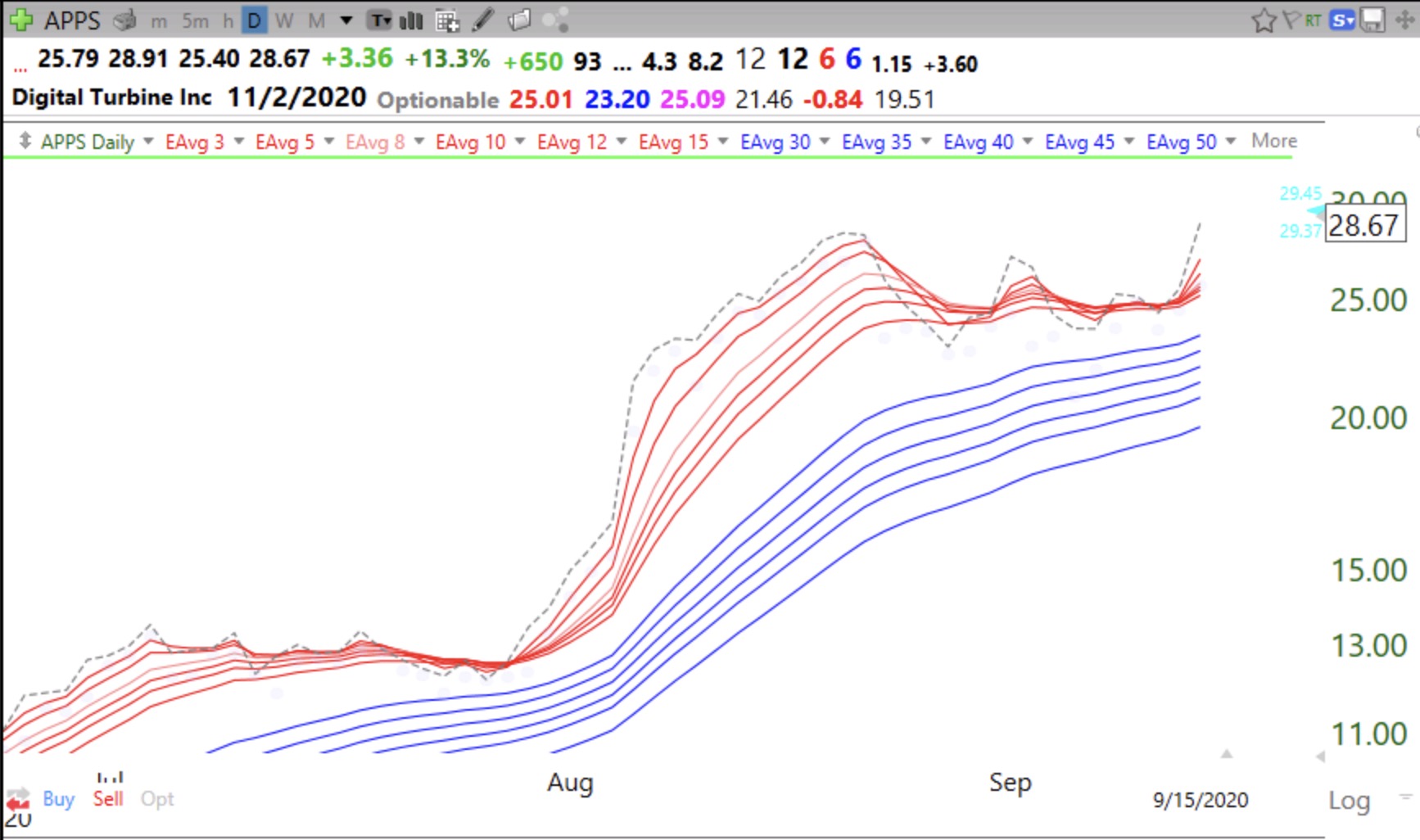Click the green plus add-chart icon
This screenshot has height=840, width=1420.
[x=20, y=20]
